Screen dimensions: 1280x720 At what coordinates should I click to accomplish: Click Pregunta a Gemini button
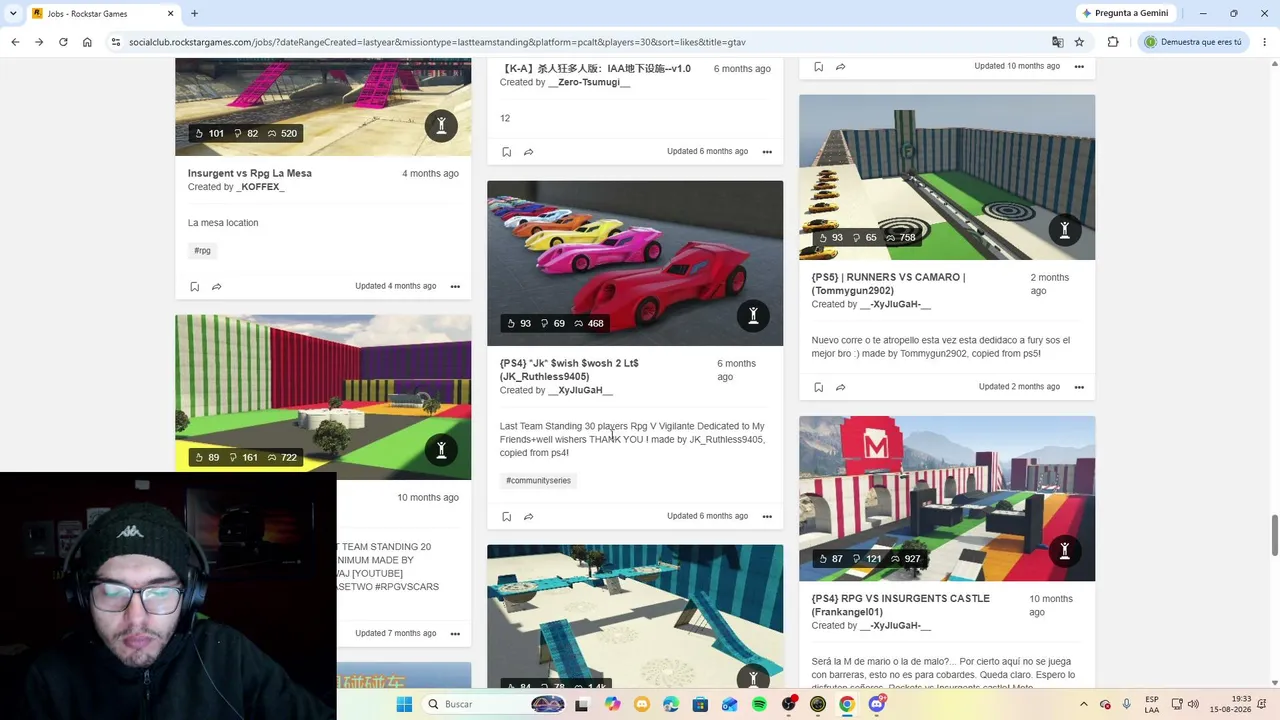point(1124,13)
